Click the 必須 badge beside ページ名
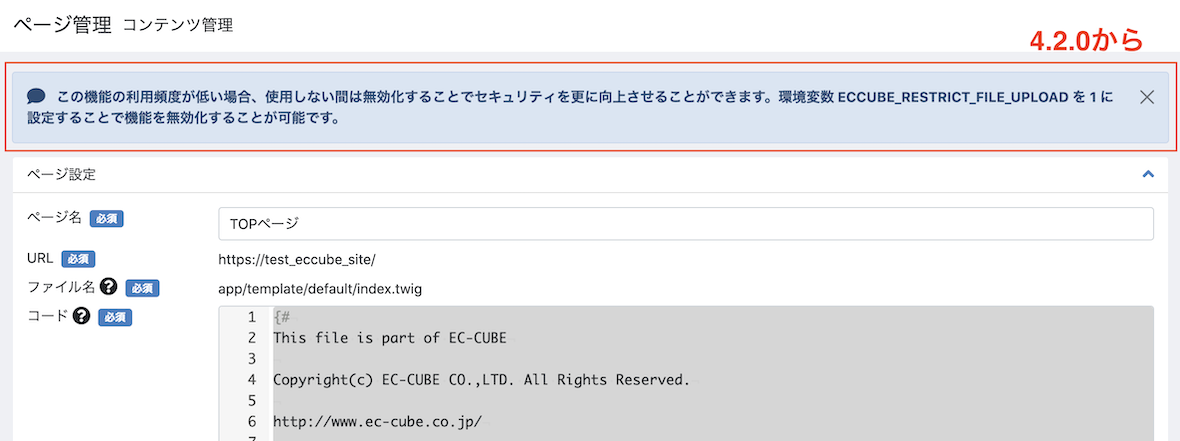The width and height of the screenshot is (1180, 441). click(106, 219)
